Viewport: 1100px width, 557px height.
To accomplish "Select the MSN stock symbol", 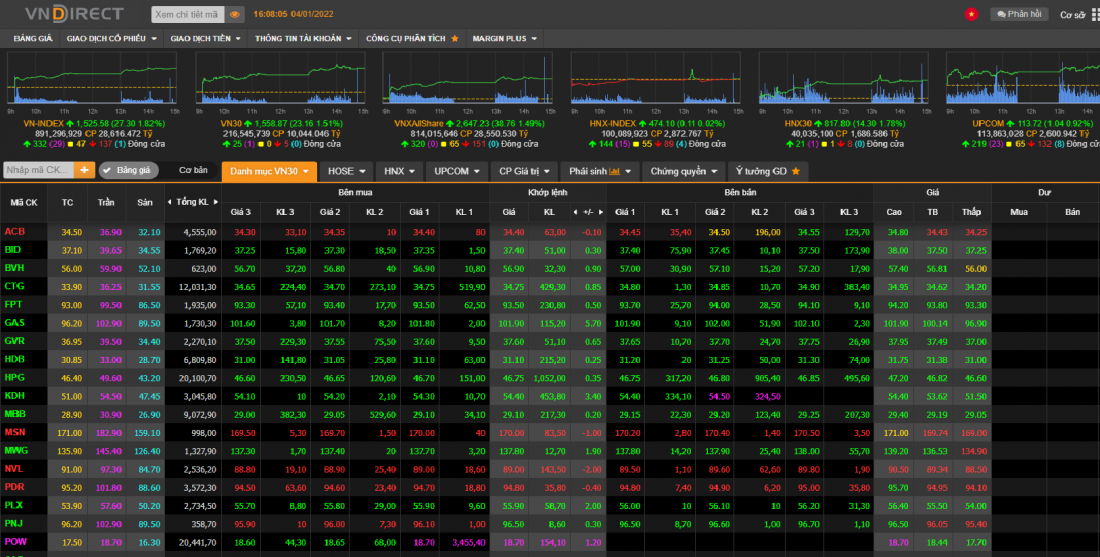I will 15,432.
